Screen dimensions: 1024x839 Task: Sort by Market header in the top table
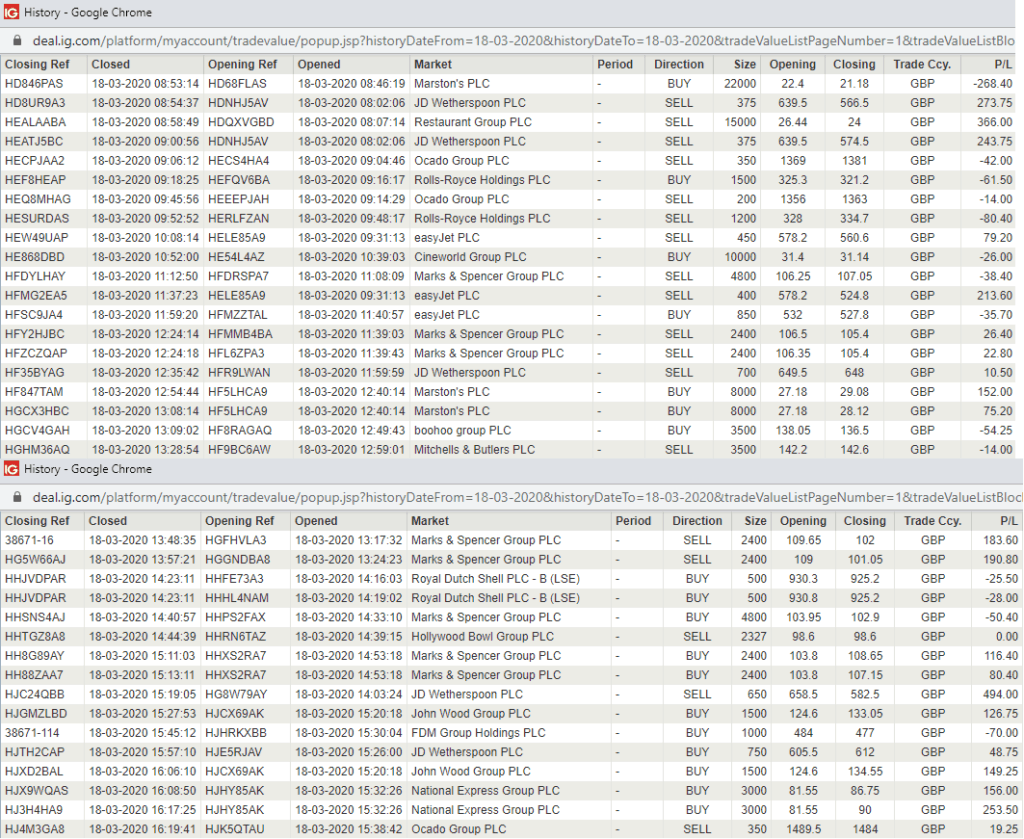pyautogui.click(x=432, y=64)
